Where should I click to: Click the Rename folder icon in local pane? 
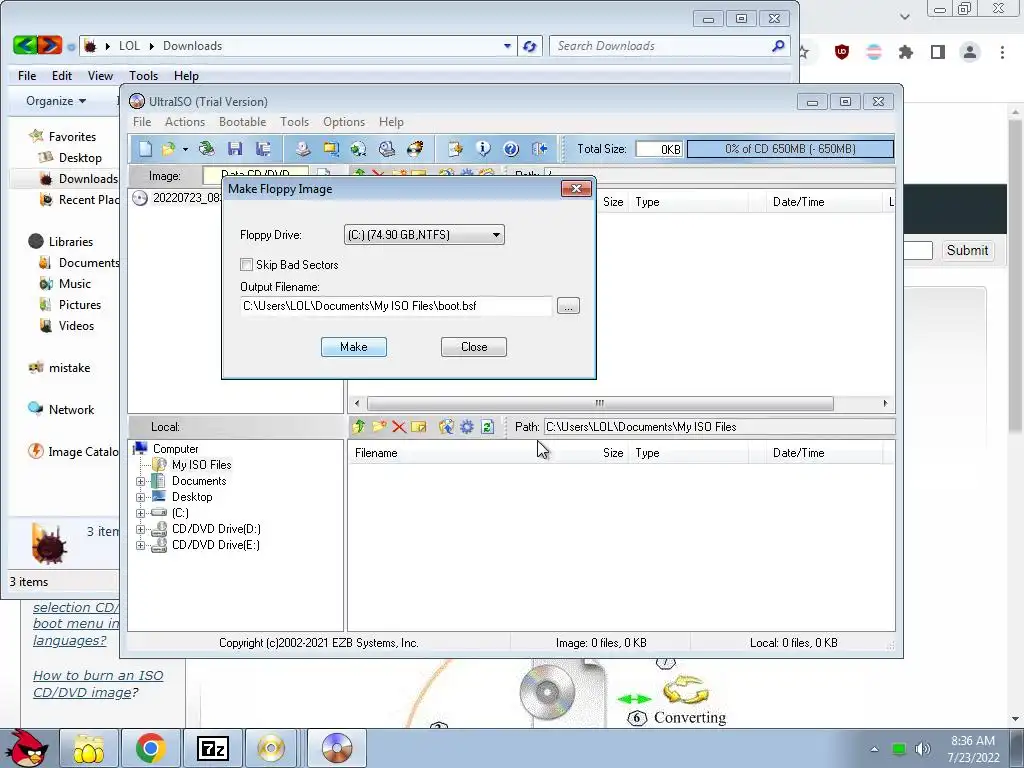pos(419,427)
